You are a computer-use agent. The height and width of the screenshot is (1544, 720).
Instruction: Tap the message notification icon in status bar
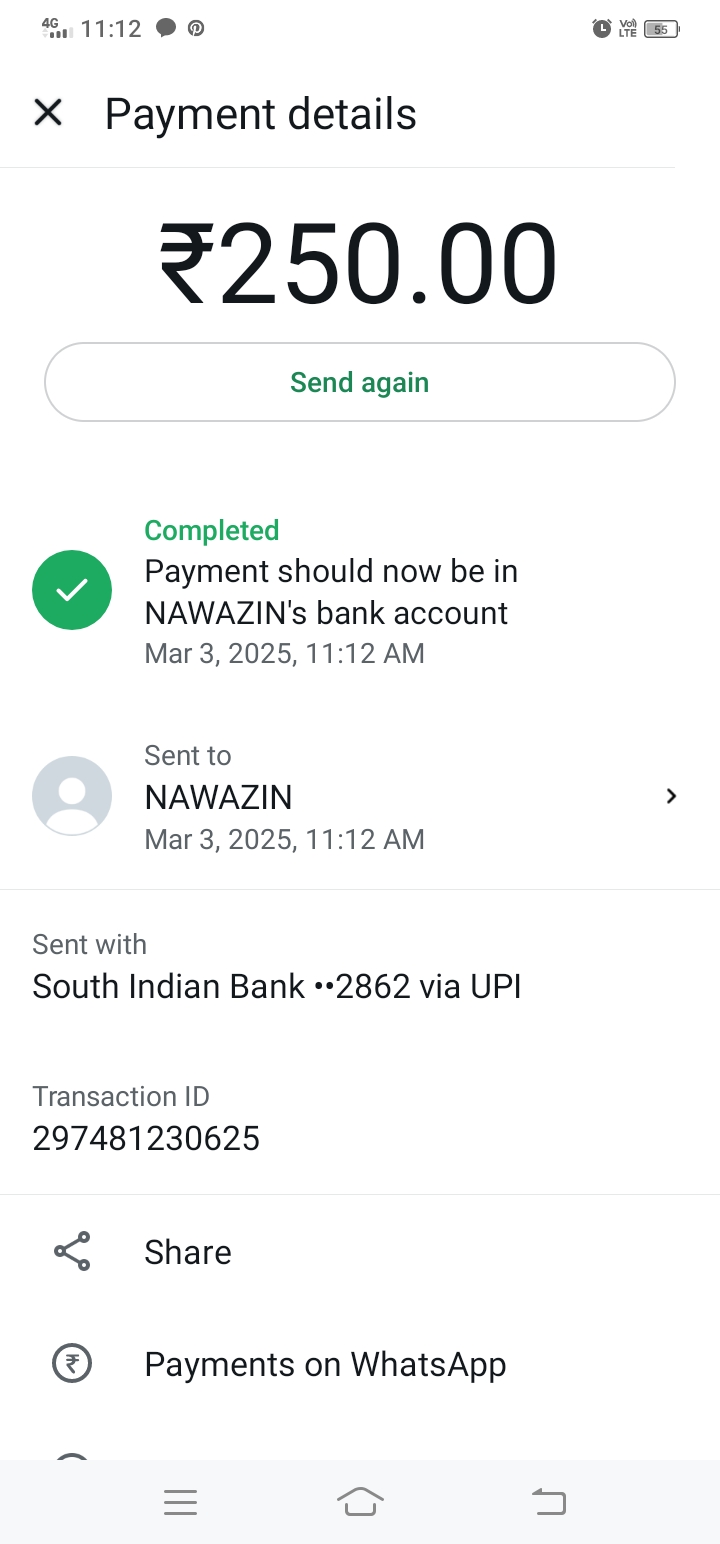166,28
